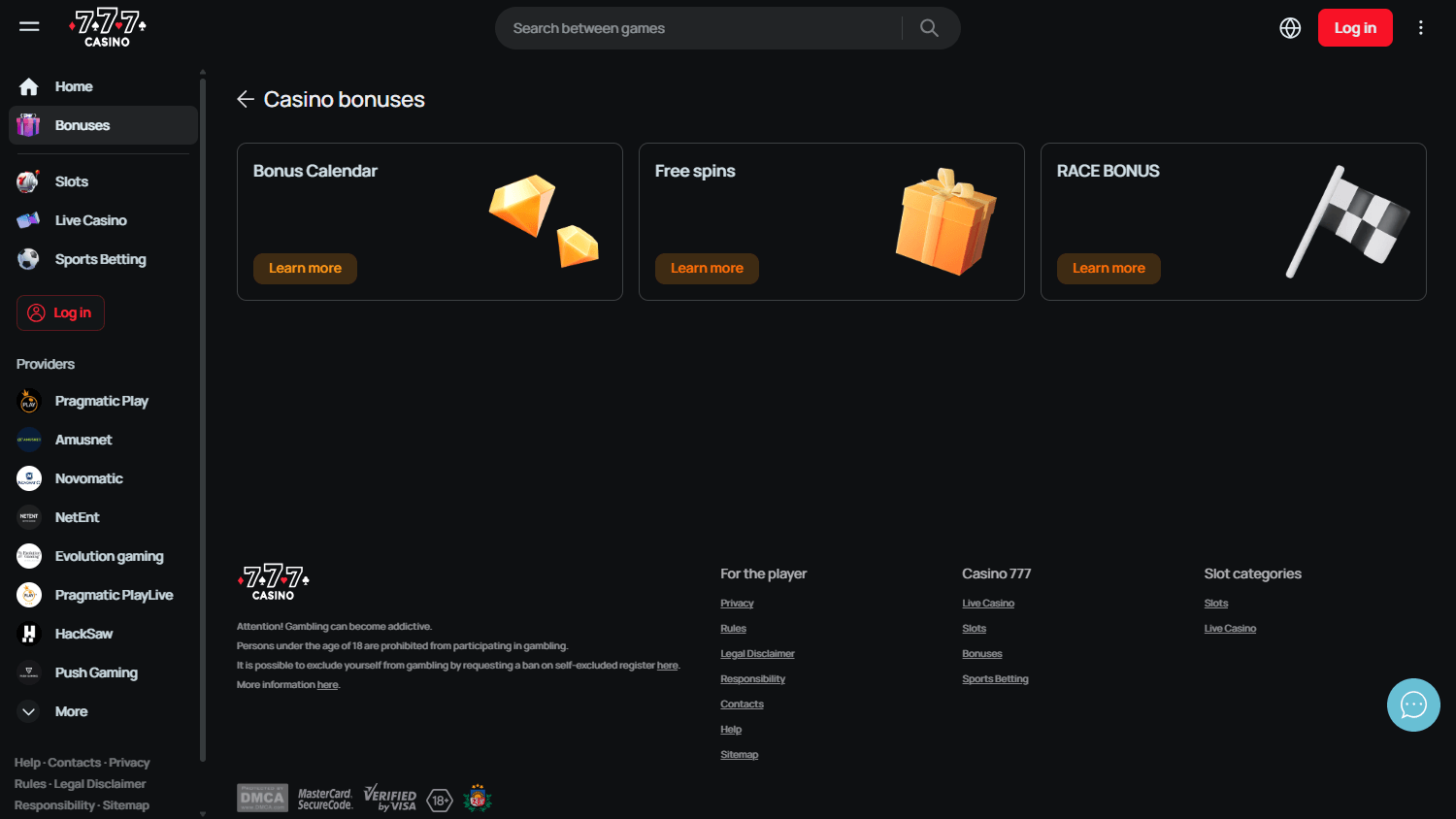Click the Pragmatic PlayLive provider icon
The height and width of the screenshot is (819, 1456).
(x=29, y=595)
